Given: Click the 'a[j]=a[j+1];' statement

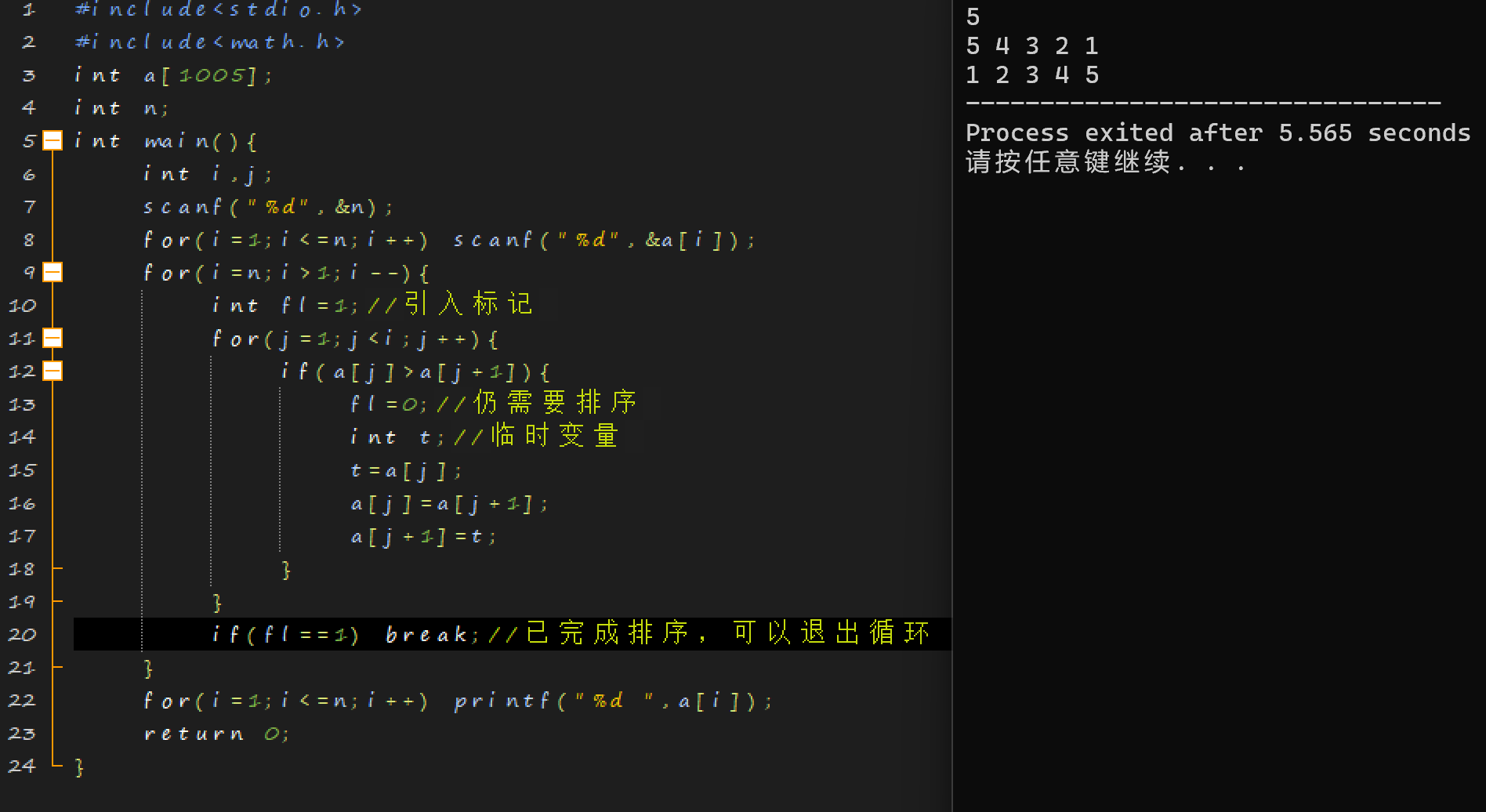Looking at the screenshot, I should [449, 503].
